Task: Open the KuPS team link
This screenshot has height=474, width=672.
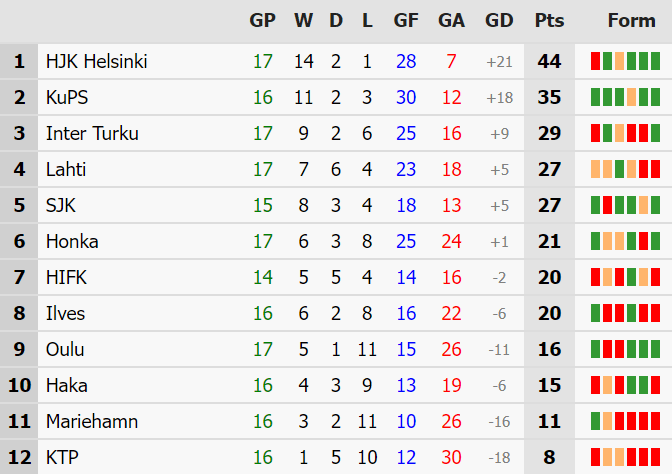Action: [67, 97]
